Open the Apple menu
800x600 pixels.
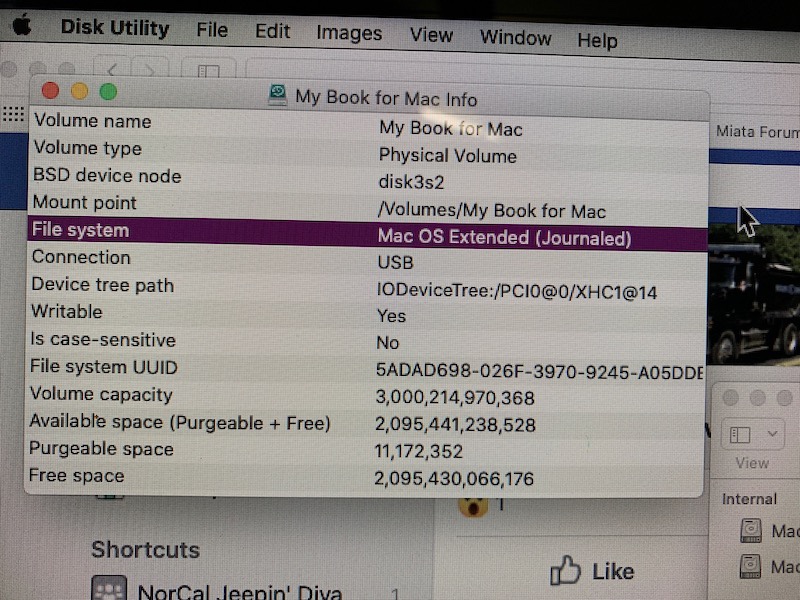pos(21,24)
